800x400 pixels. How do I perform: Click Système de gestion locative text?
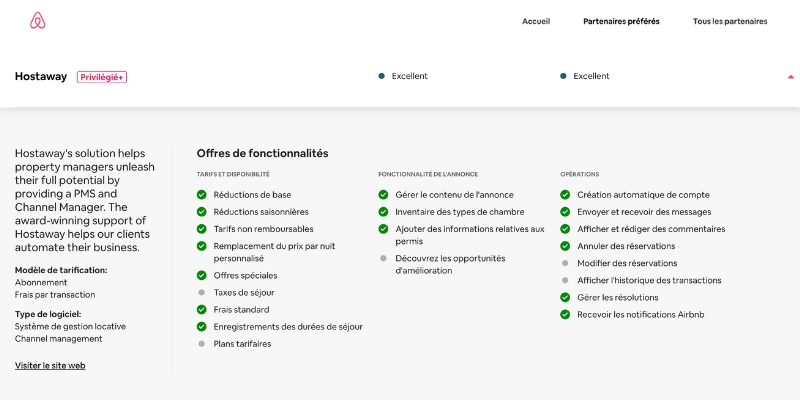[x=70, y=327]
